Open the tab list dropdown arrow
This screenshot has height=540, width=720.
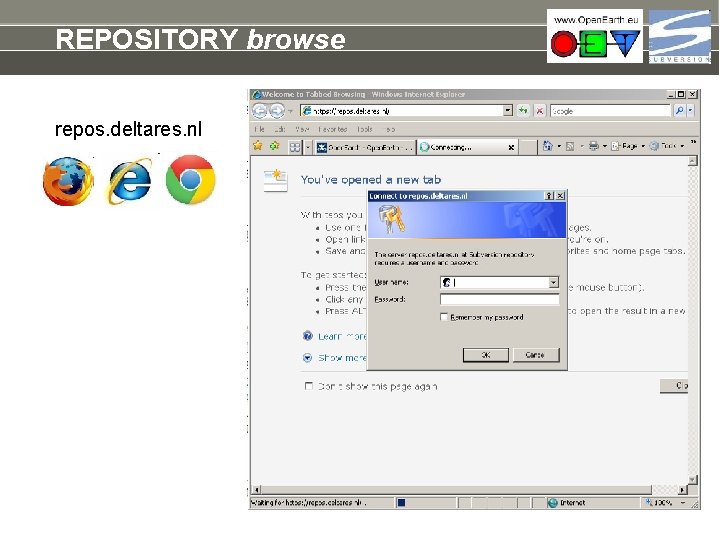click(308, 147)
